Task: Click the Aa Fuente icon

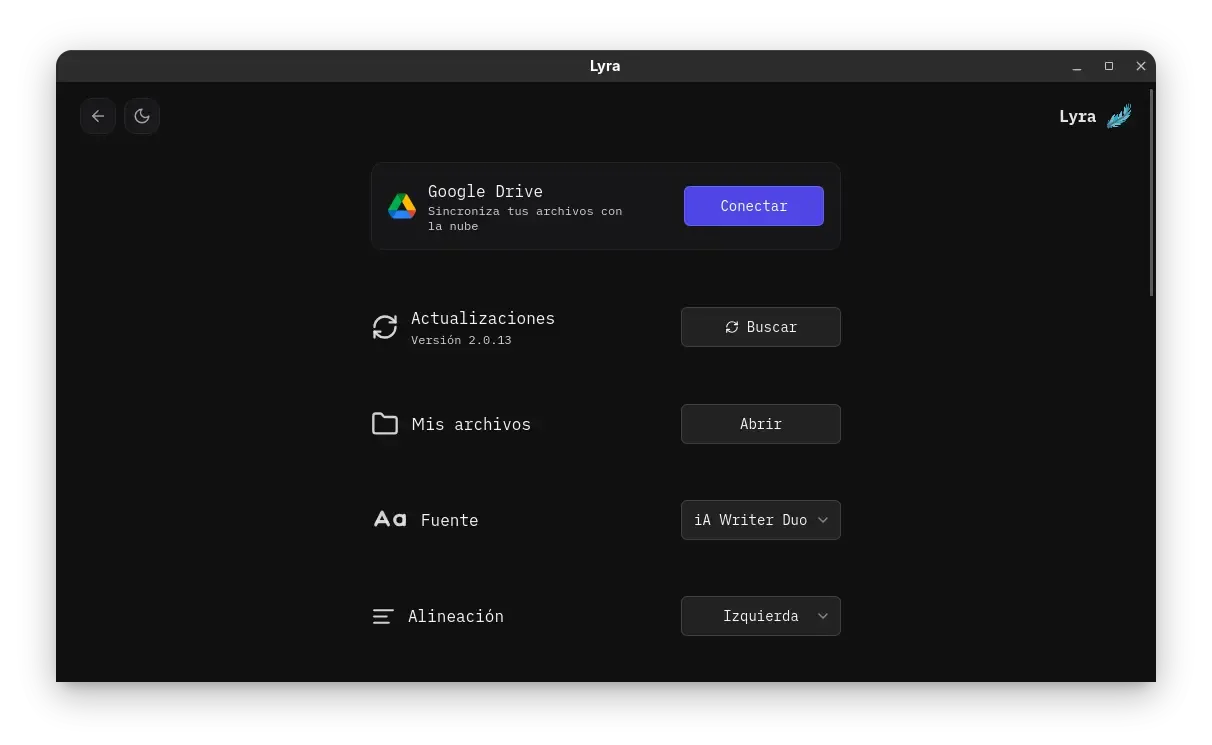Action: (x=390, y=519)
